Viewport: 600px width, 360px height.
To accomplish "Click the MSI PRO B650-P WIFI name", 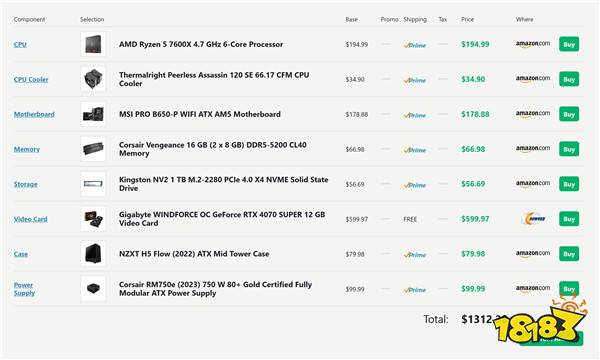I will pyautogui.click(x=200, y=114).
